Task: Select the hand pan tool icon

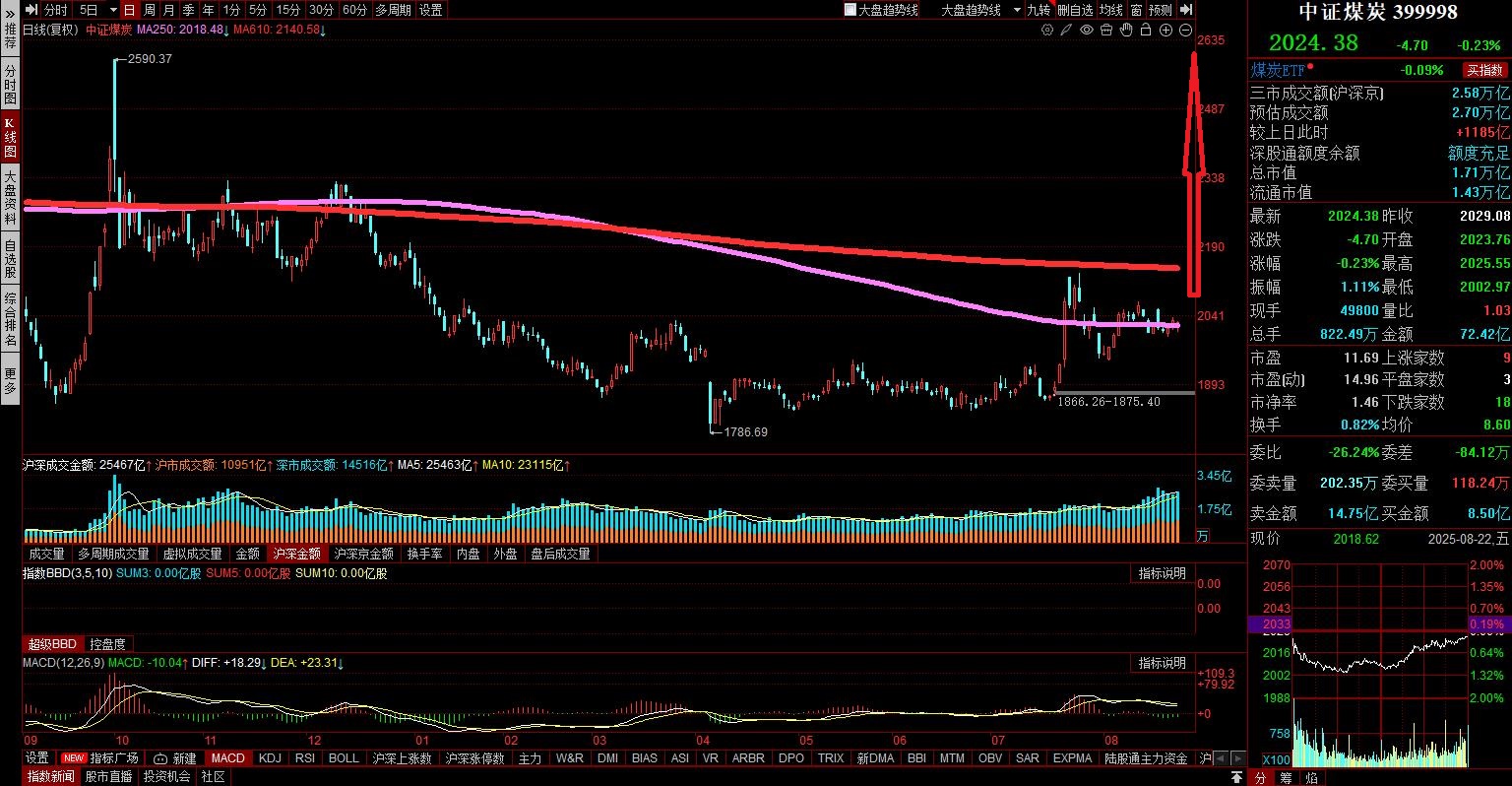Action: coord(1126,31)
